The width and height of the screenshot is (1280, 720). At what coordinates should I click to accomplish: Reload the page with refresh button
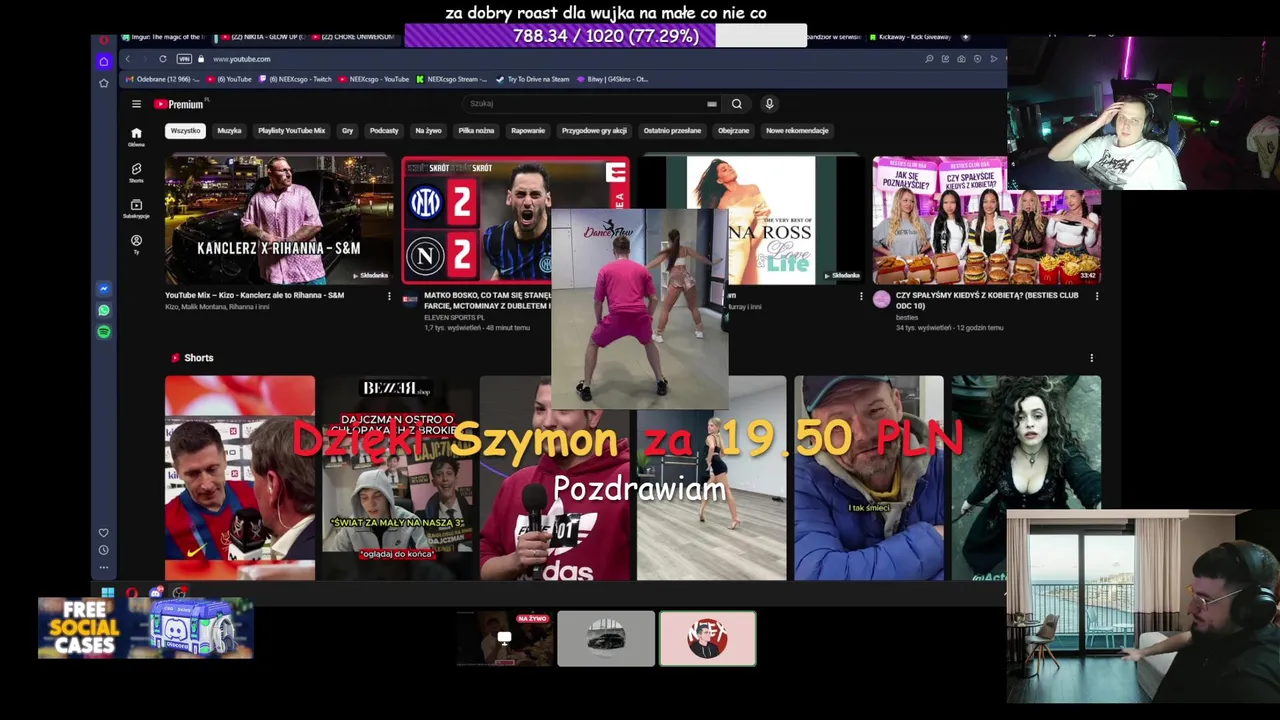(162, 59)
